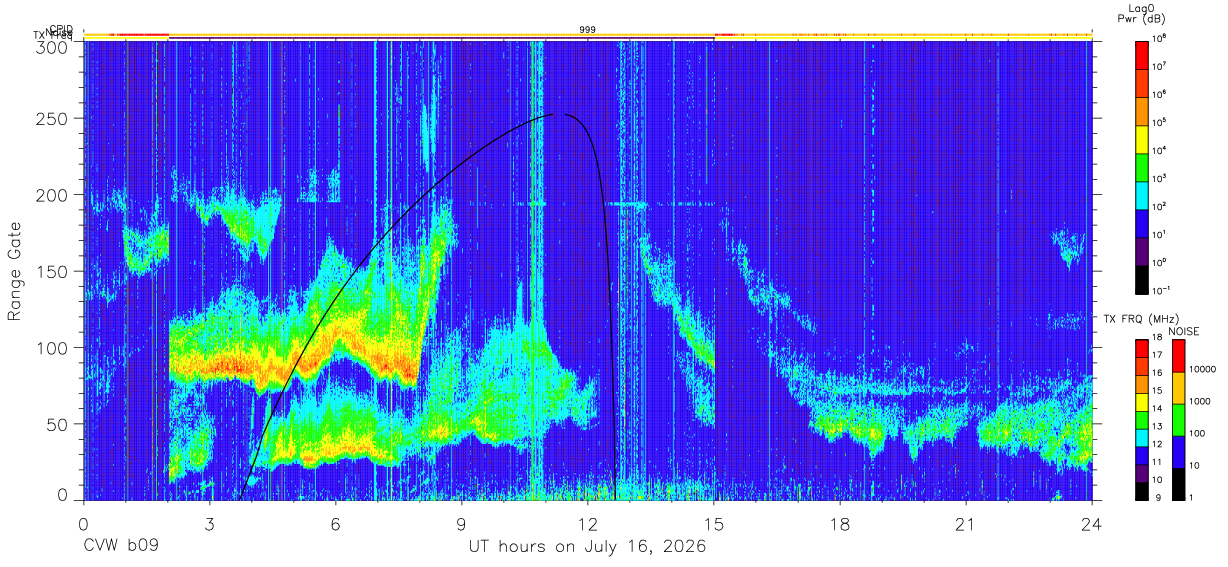This screenshot has height=567, width=1228.
Task: Click the x-axis tick label 15
Action: (714, 523)
